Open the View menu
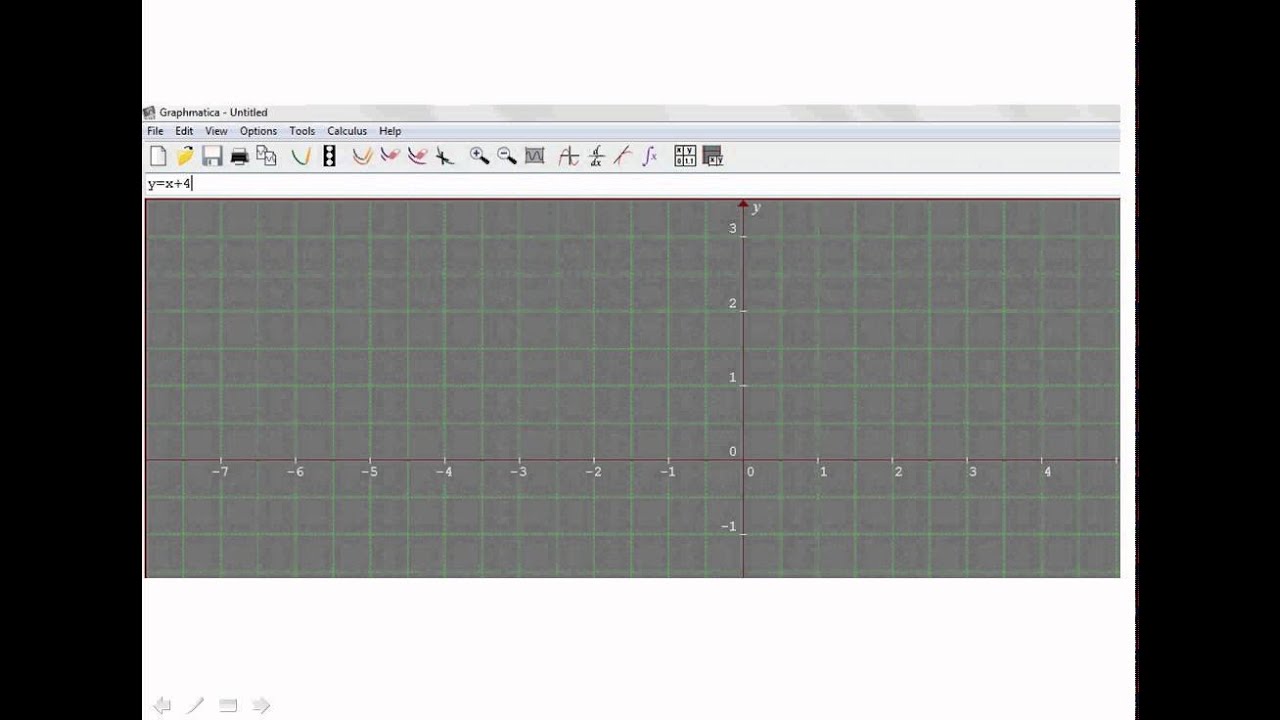This screenshot has width=1280, height=720. click(216, 131)
